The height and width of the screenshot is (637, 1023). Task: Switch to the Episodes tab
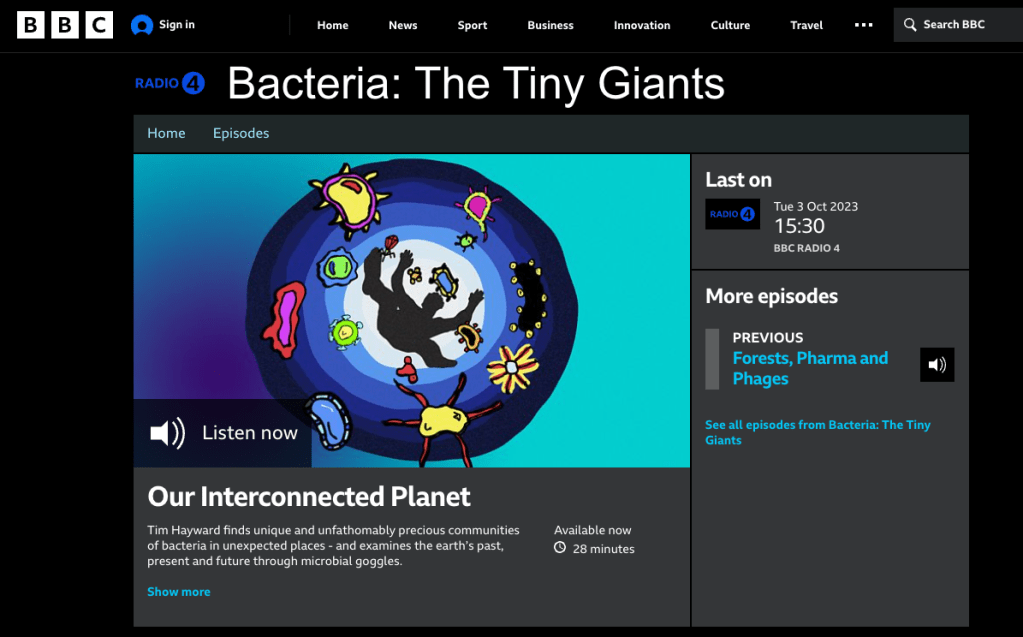(x=241, y=133)
